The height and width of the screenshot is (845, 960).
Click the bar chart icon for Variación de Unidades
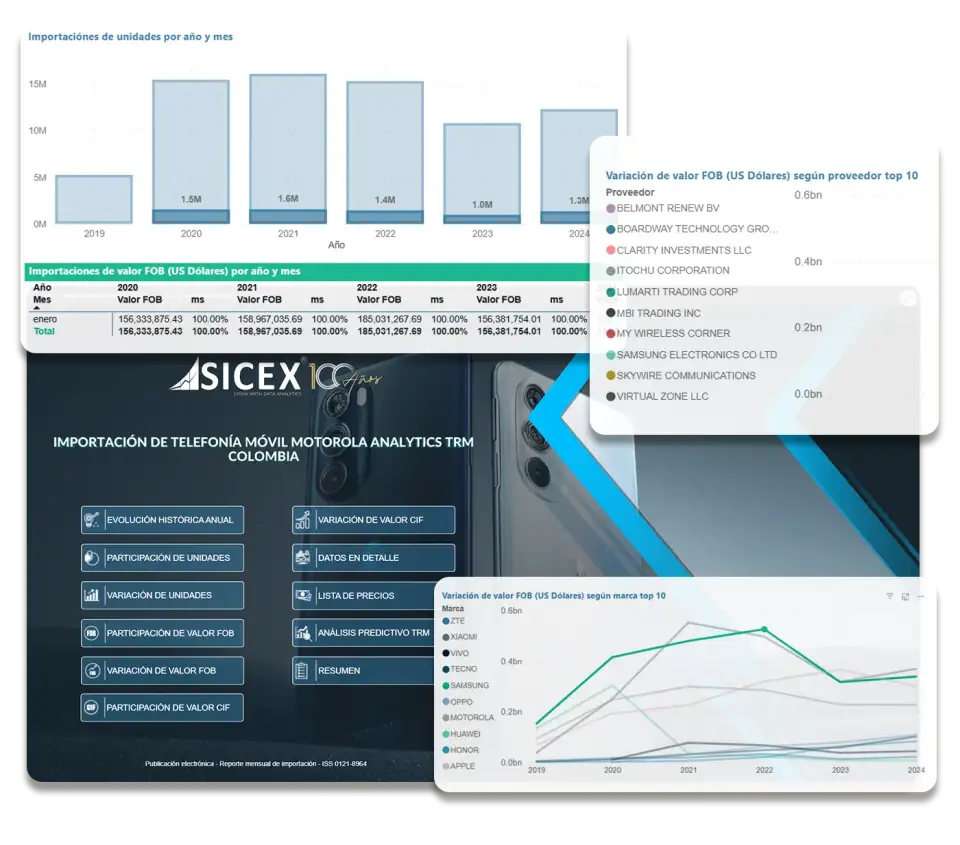92,595
